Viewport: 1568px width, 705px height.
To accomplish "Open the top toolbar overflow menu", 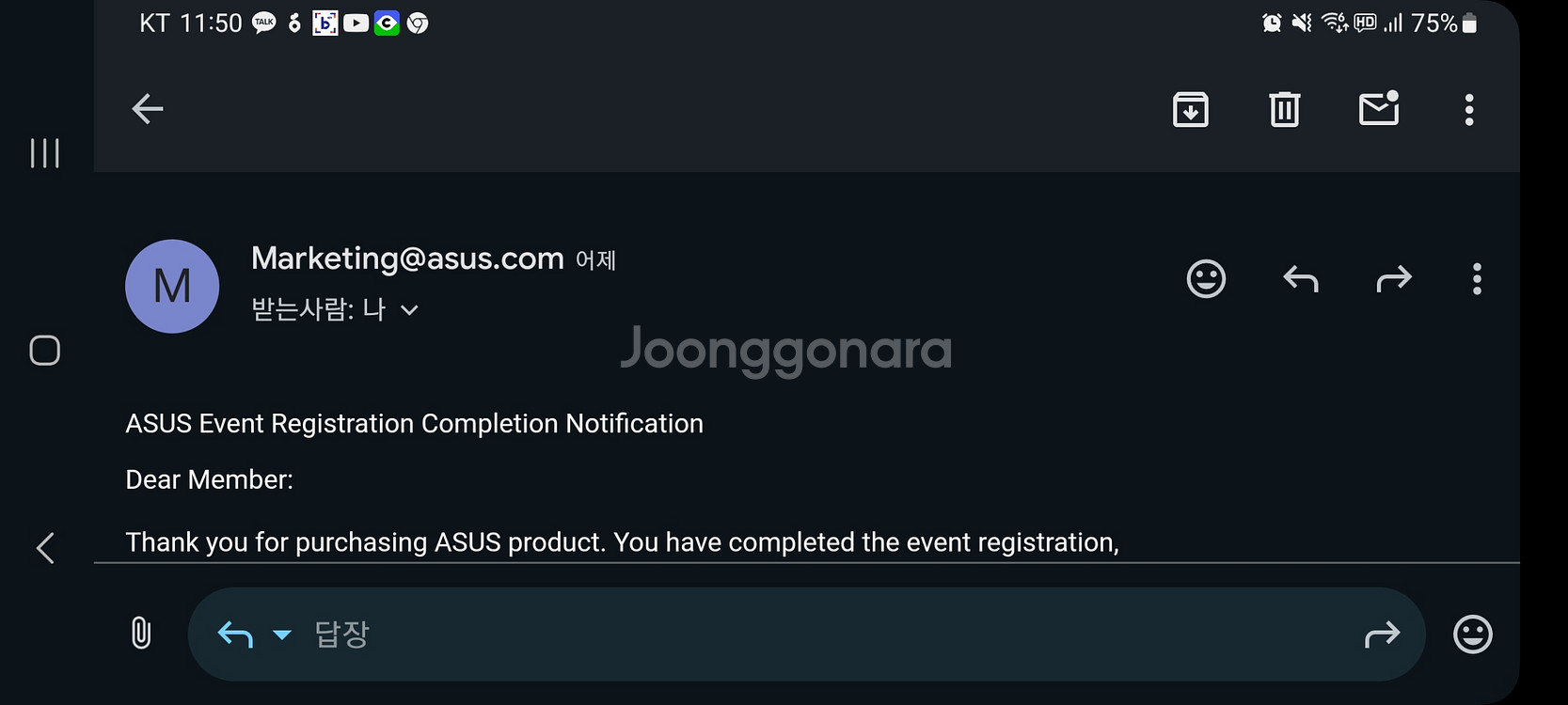I will (x=1469, y=109).
